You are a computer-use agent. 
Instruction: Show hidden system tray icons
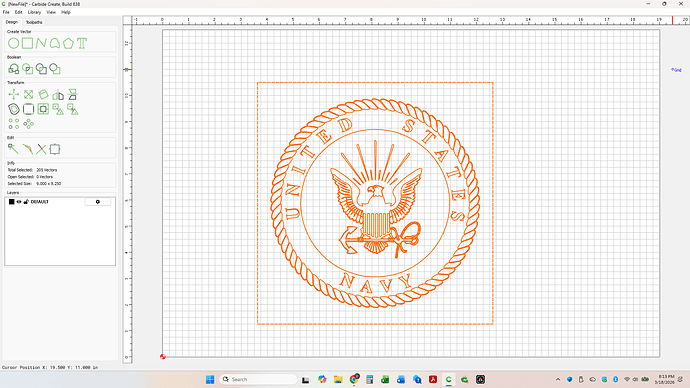point(558,379)
